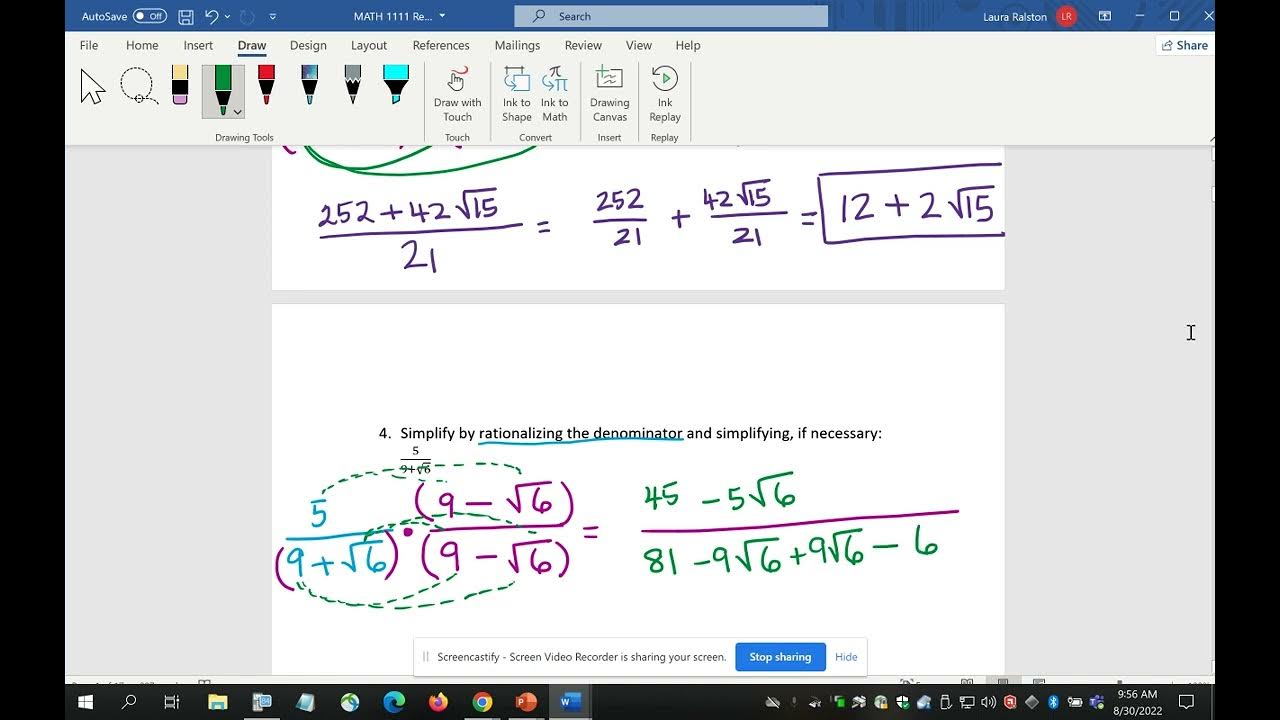Select the gray pencil tool
1280x720 pixels.
352,85
